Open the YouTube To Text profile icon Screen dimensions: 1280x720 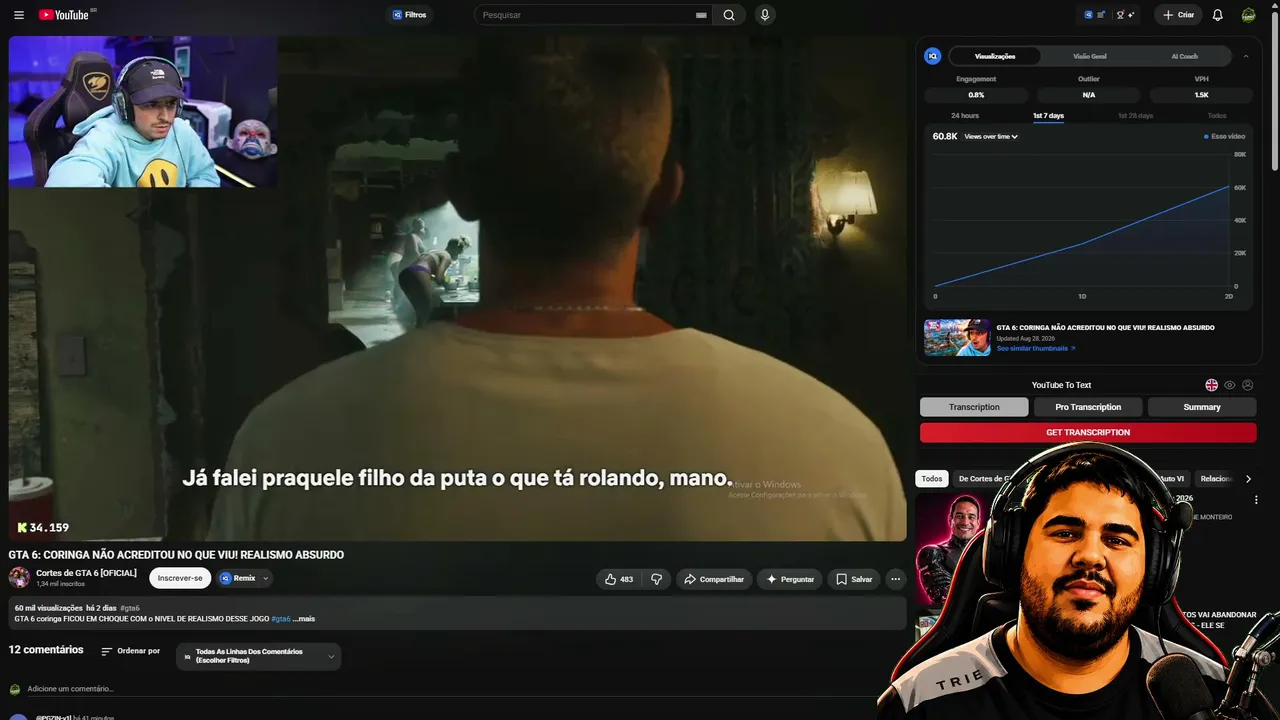pos(1247,385)
